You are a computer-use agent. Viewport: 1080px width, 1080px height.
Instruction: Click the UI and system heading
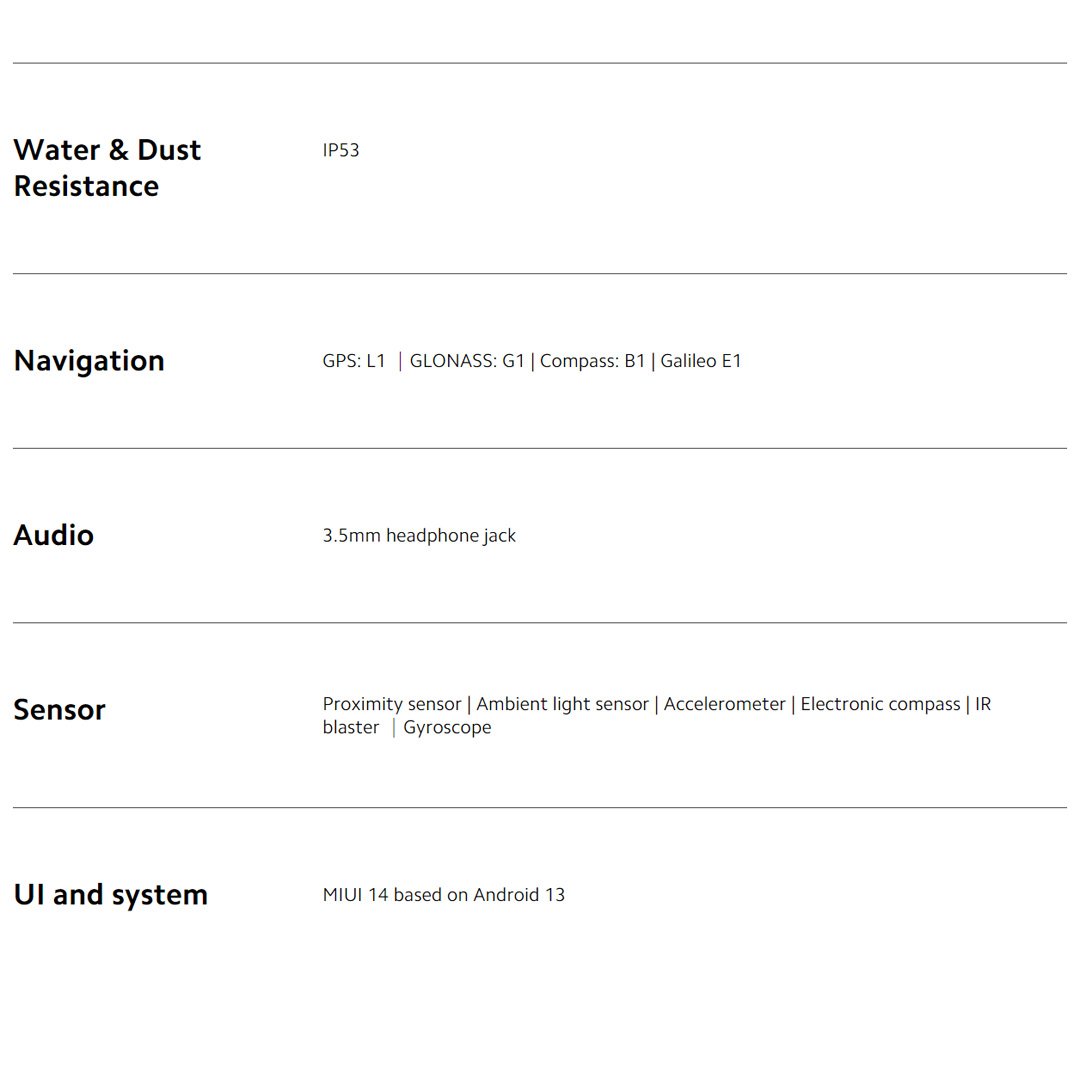click(x=111, y=895)
